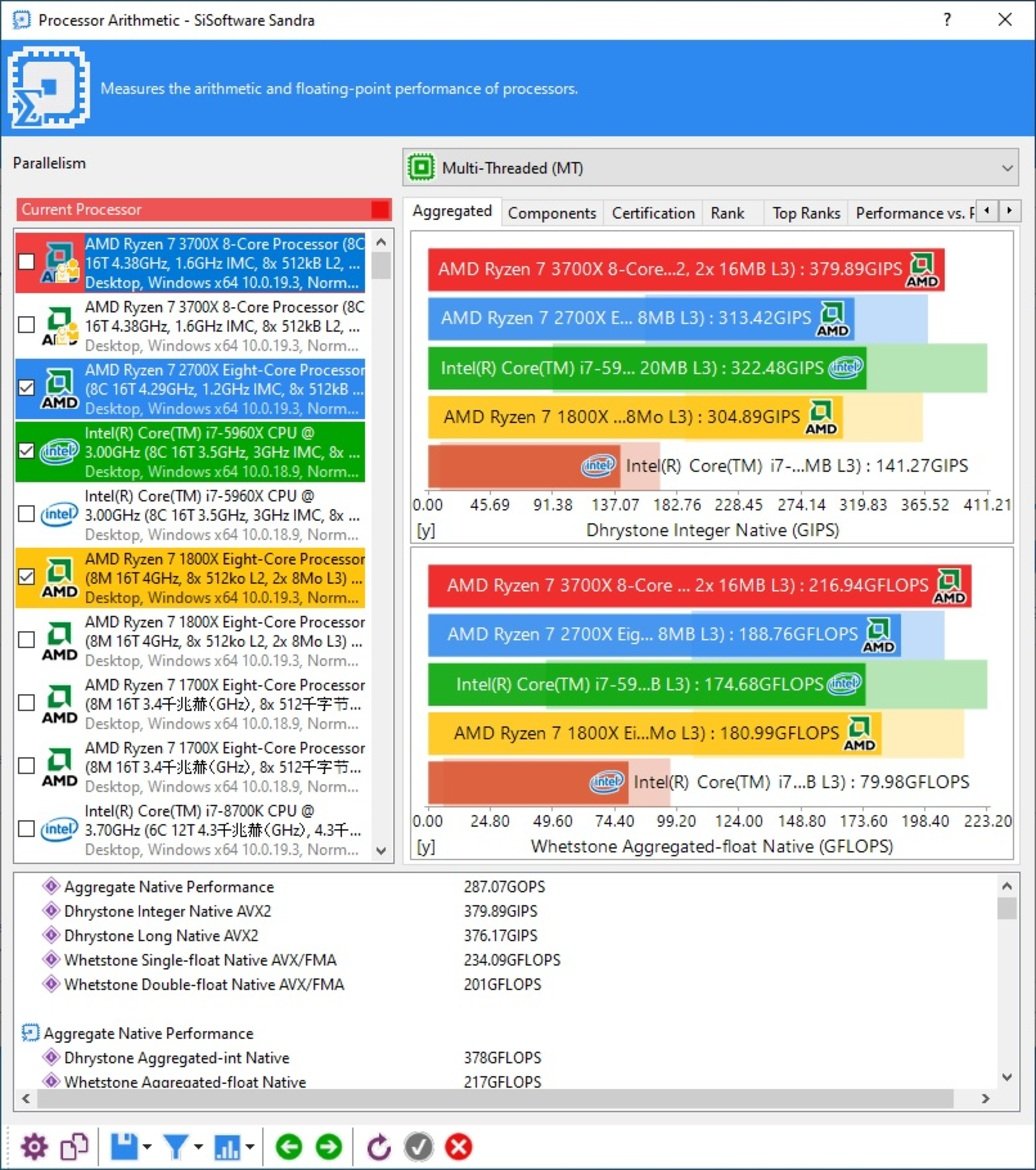Viewport: 1036px width, 1170px height.
Task: Click the red Current Processor color swatch
Action: click(x=381, y=209)
